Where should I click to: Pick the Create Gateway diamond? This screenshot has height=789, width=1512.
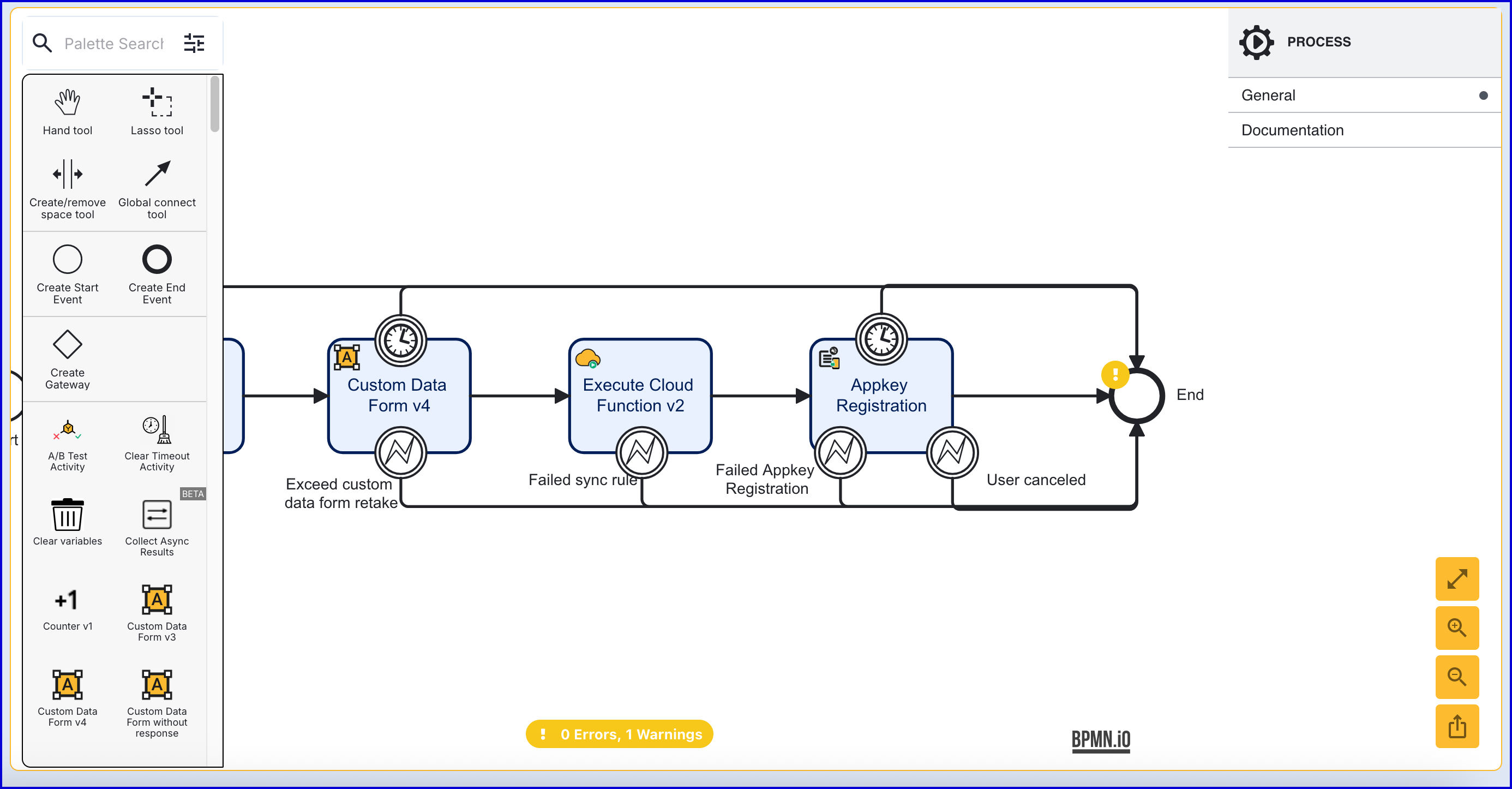pyautogui.click(x=68, y=345)
